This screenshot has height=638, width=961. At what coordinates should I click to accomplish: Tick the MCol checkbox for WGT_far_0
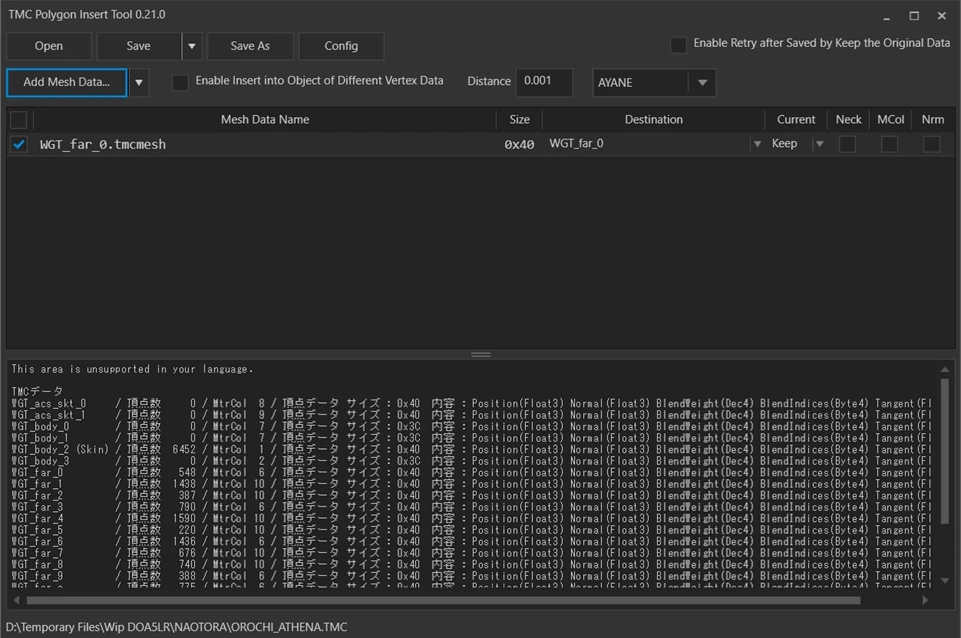point(889,144)
